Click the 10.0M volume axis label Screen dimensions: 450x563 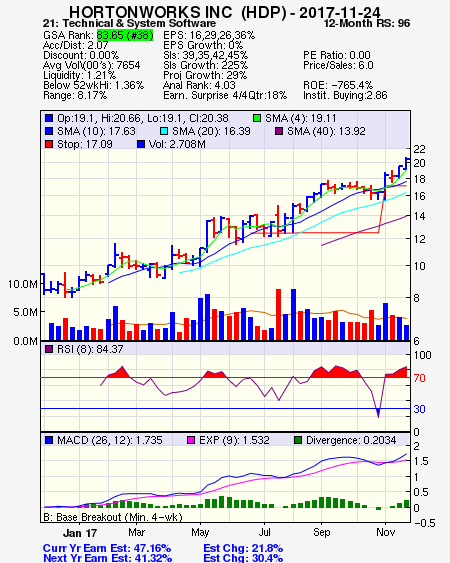click(23, 284)
